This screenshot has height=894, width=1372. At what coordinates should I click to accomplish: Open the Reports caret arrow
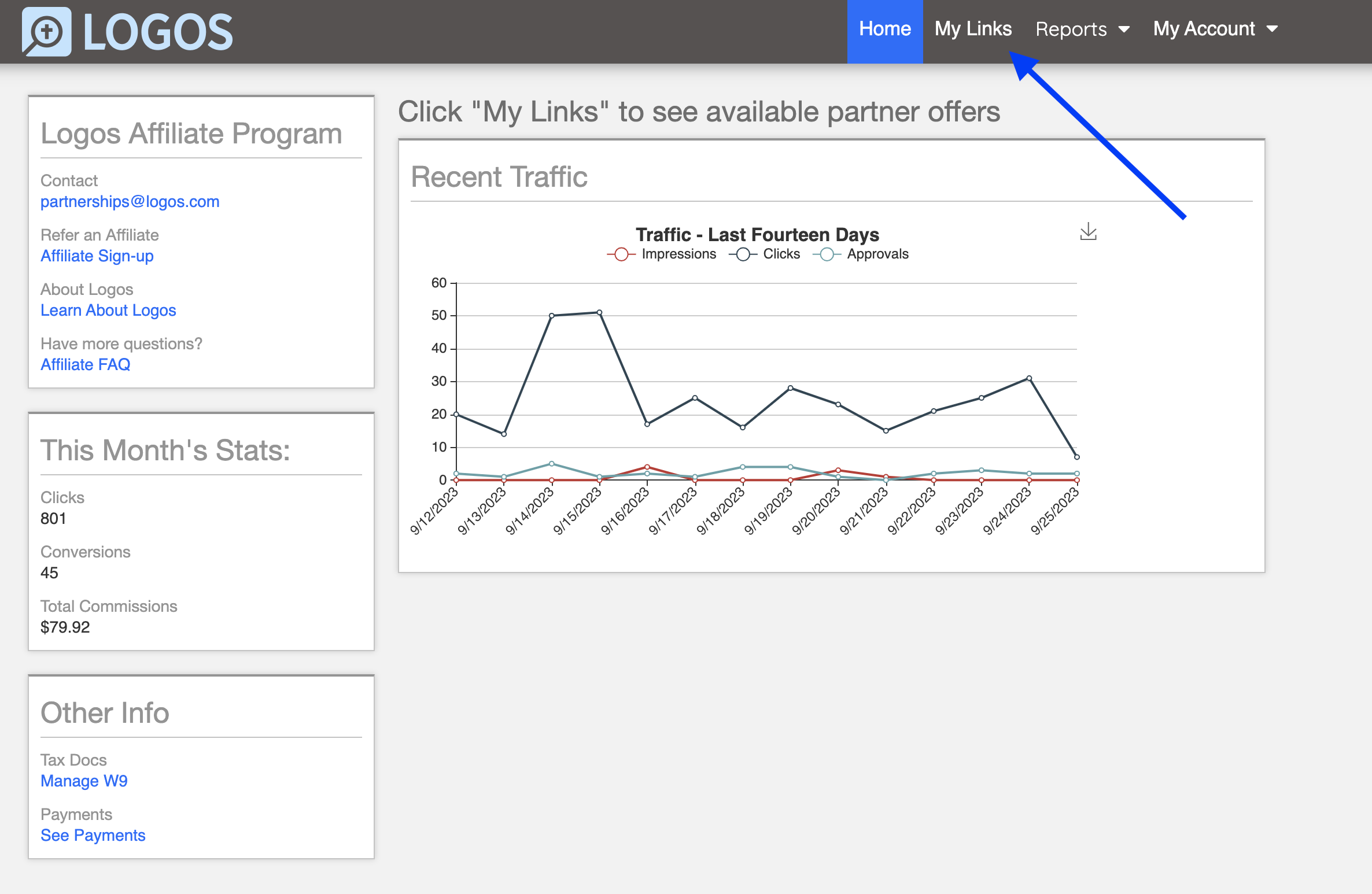click(1124, 29)
